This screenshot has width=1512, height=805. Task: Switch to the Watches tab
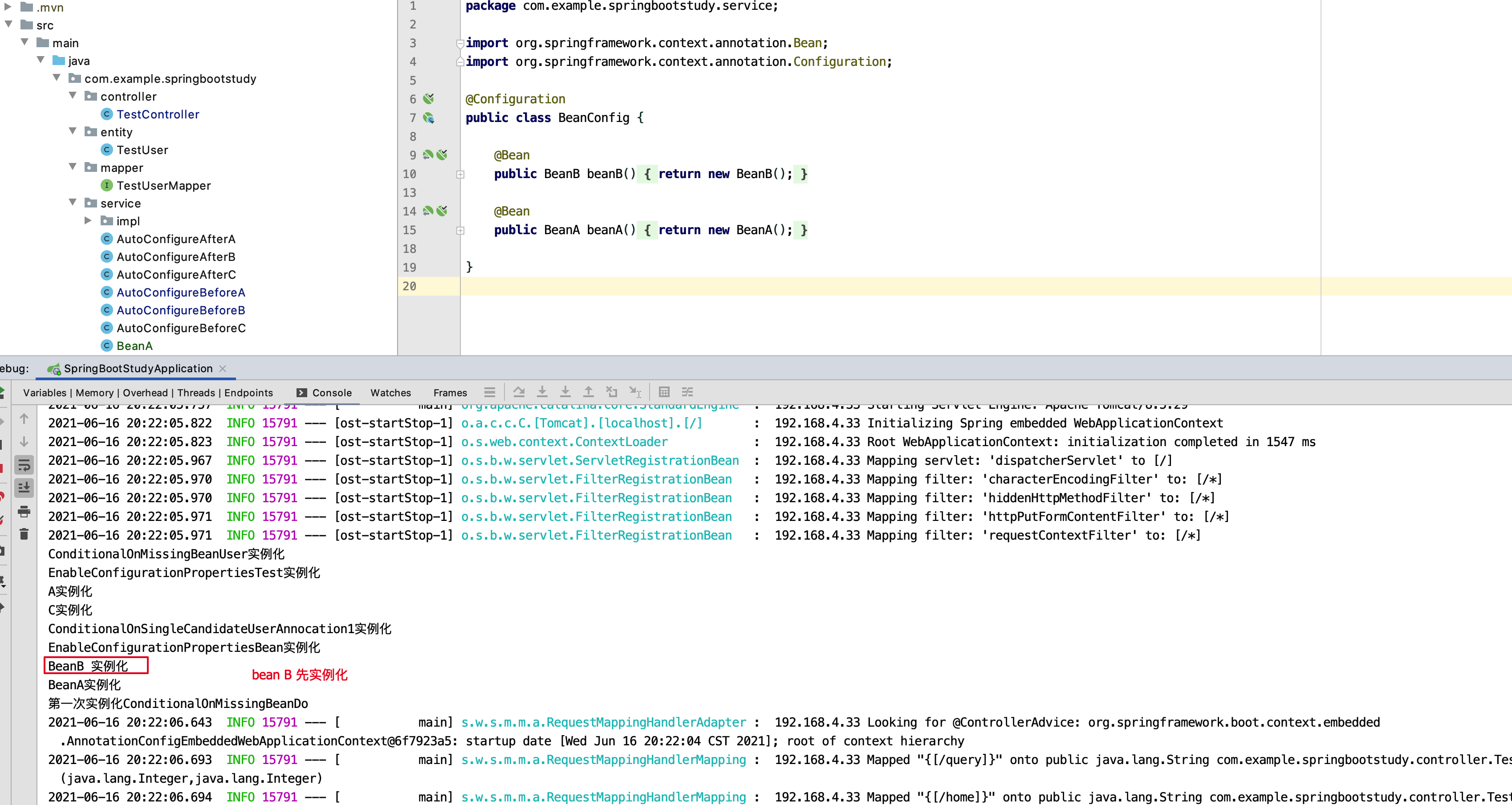pos(390,392)
